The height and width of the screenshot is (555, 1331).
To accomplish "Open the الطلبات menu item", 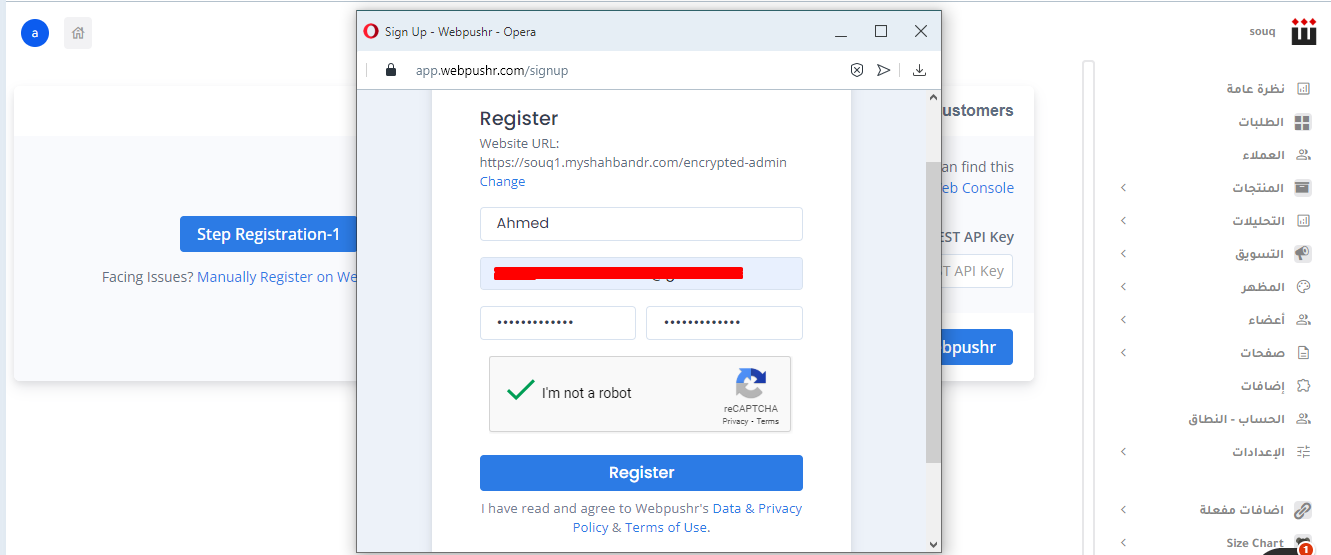I will pyautogui.click(x=1261, y=122).
